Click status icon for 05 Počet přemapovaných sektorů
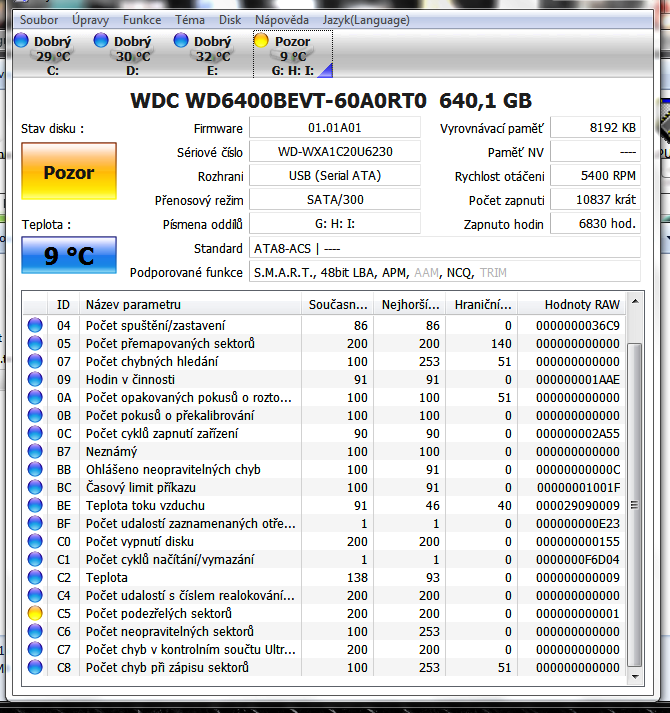 pos(35,343)
